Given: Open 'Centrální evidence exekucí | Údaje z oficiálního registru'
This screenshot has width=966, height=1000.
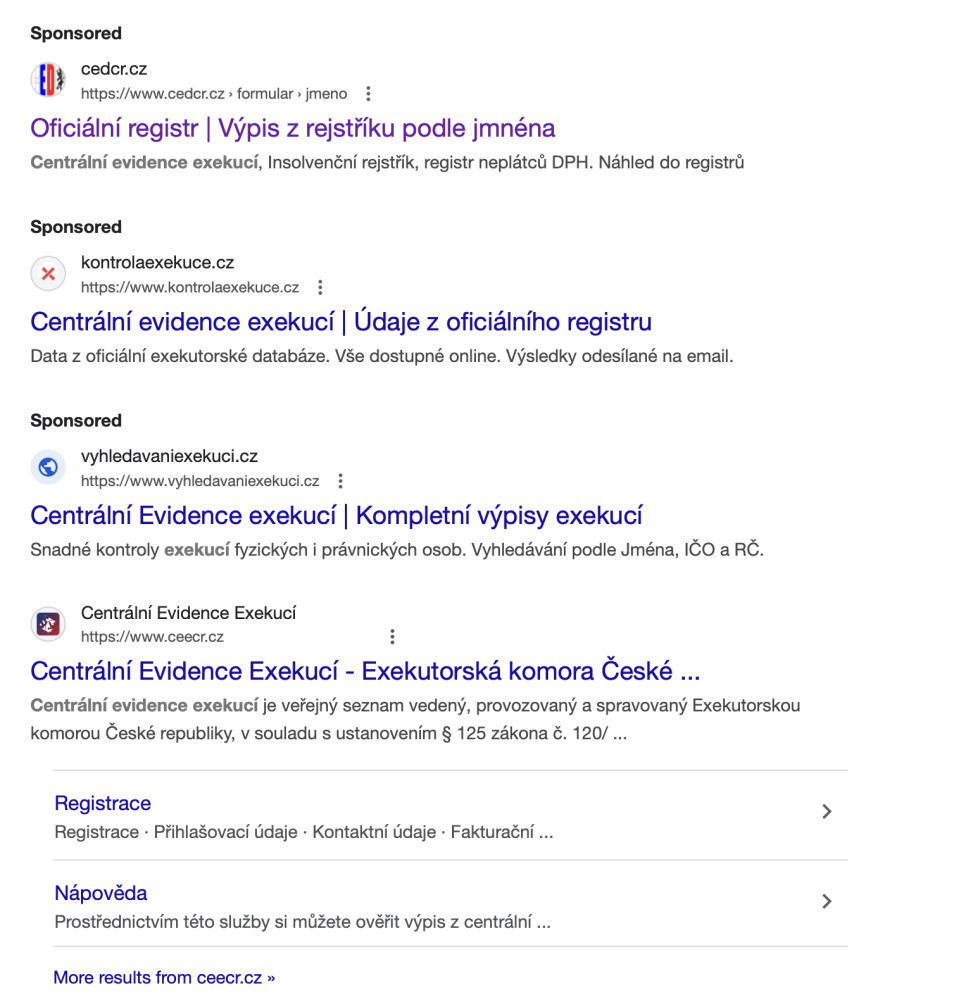Looking at the screenshot, I should 340,322.
